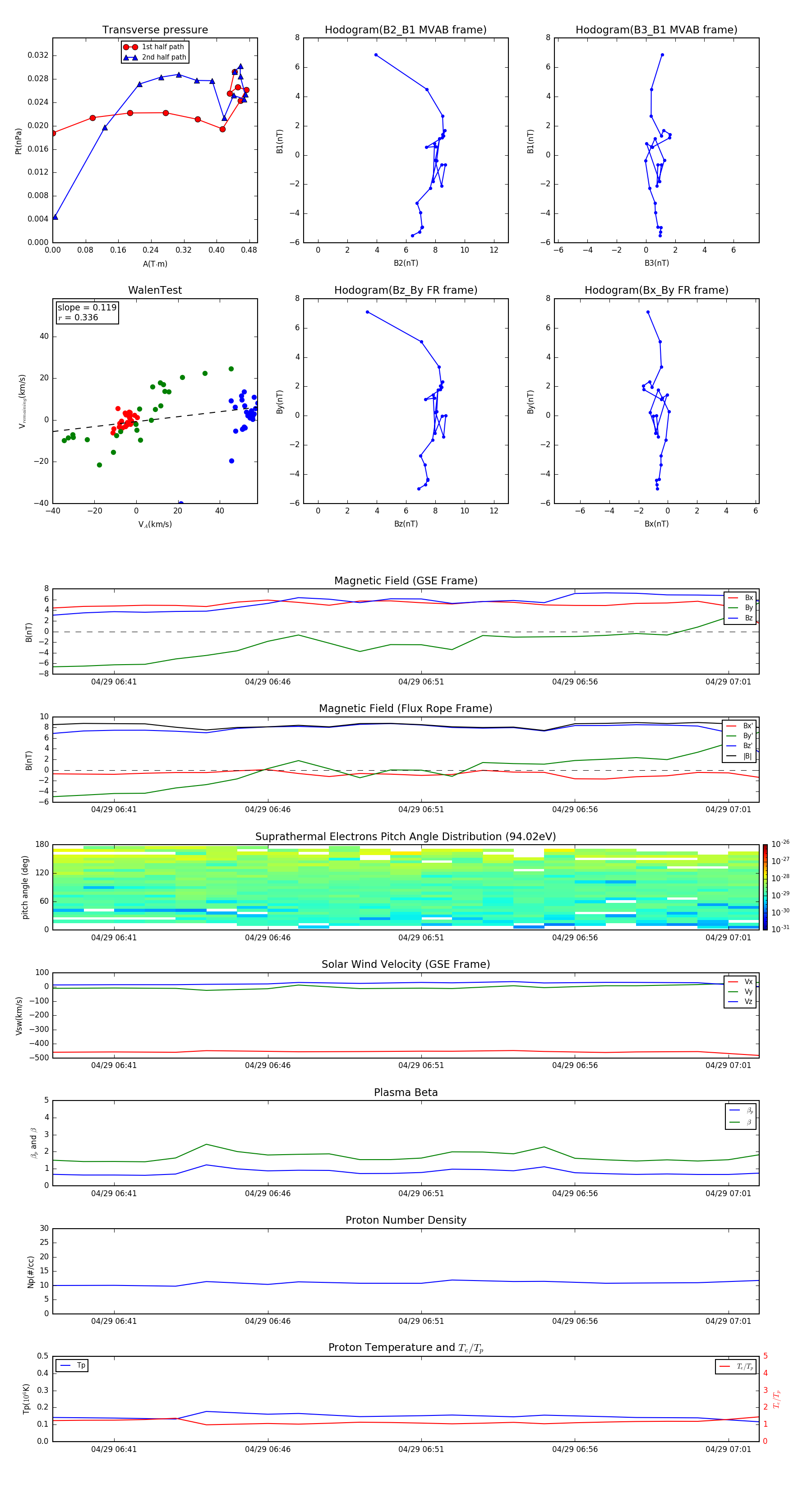Click the 'Proton Number Density' title
Screen dimensions: 812x1489
tap(406, 1220)
